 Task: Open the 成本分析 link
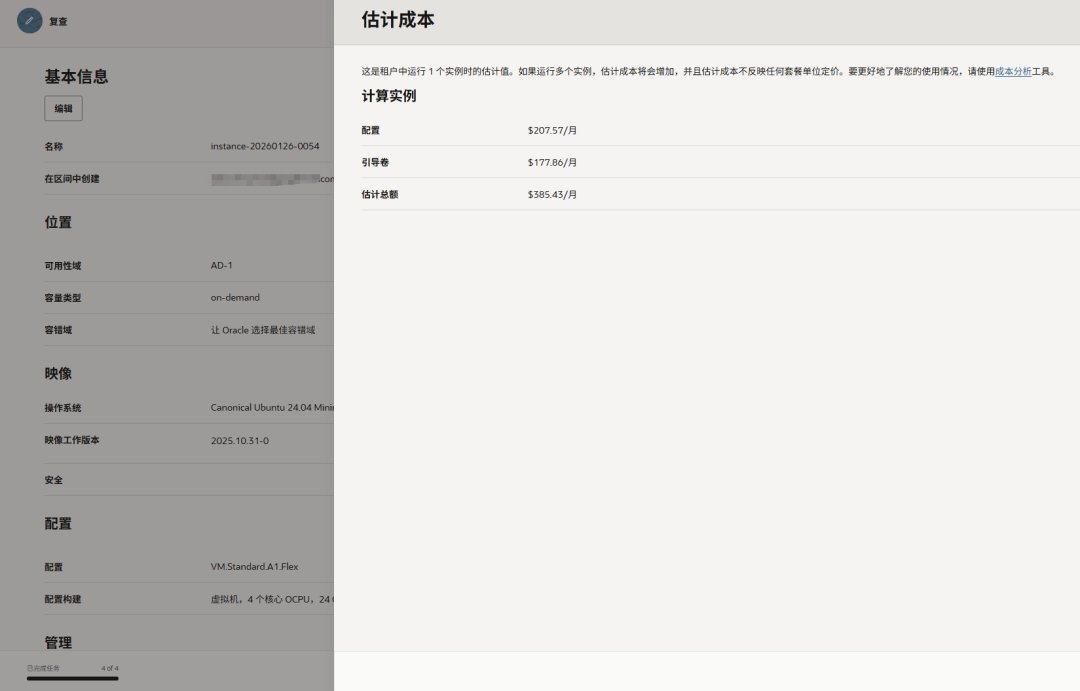coord(1012,71)
